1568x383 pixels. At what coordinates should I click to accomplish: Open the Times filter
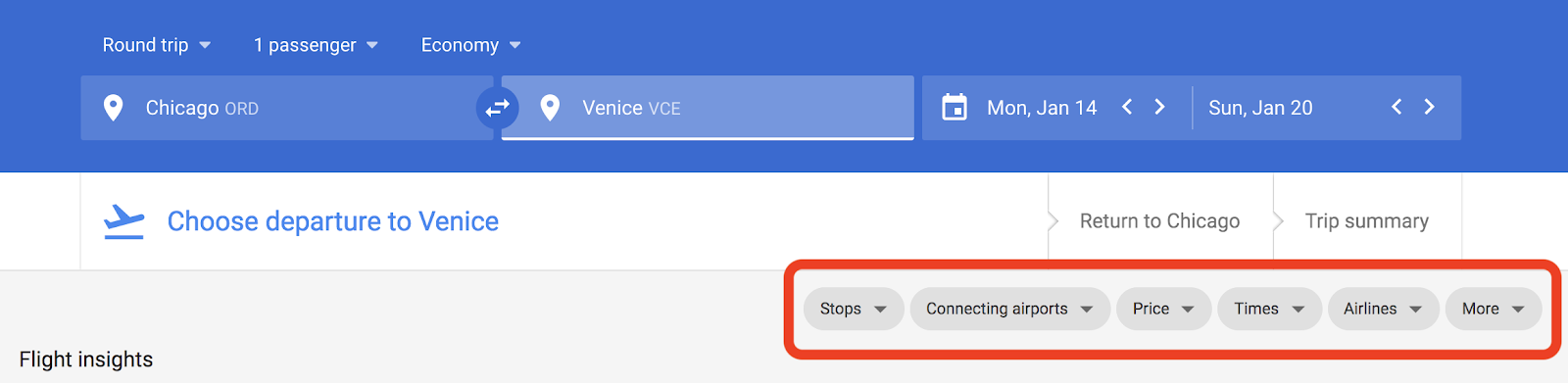(1269, 309)
